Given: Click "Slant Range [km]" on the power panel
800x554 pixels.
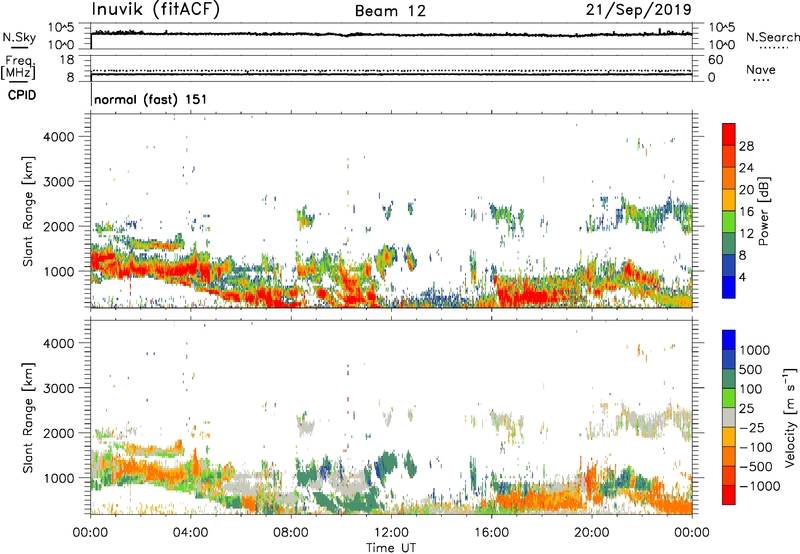Looking at the screenshot, I should [28, 211].
